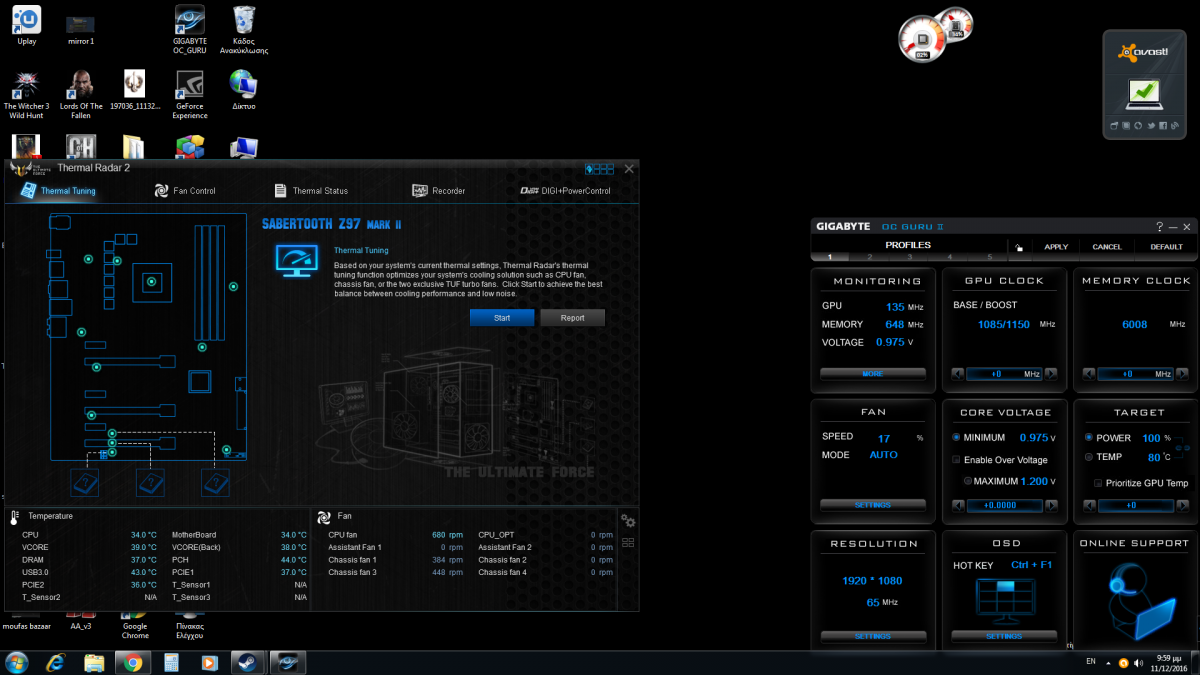
Task: Start thermal tuning with the Start button
Action: 502,317
